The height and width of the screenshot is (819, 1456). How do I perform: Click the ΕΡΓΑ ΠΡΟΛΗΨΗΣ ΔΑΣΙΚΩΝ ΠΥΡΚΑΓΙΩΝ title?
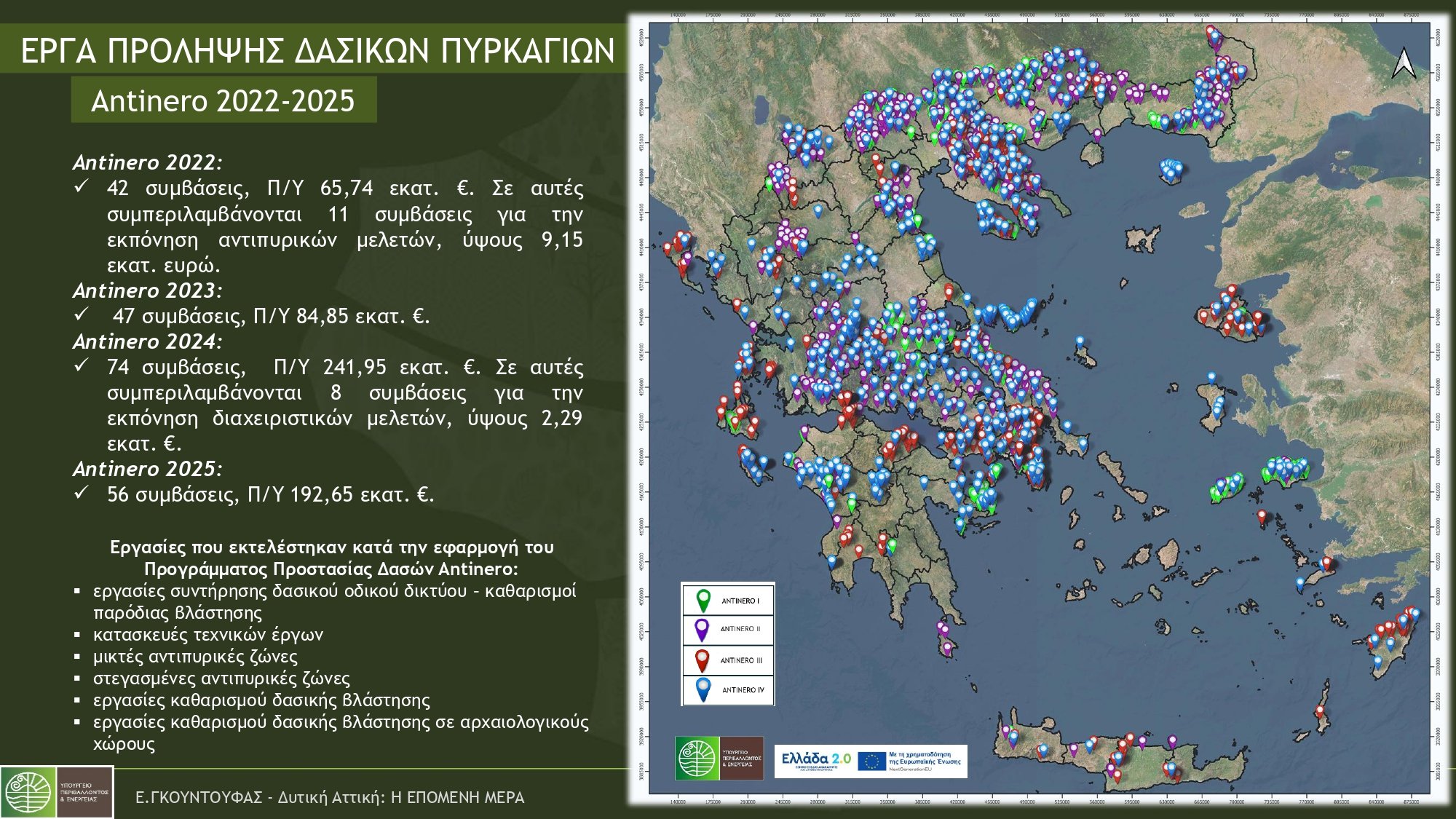[x=317, y=51]
